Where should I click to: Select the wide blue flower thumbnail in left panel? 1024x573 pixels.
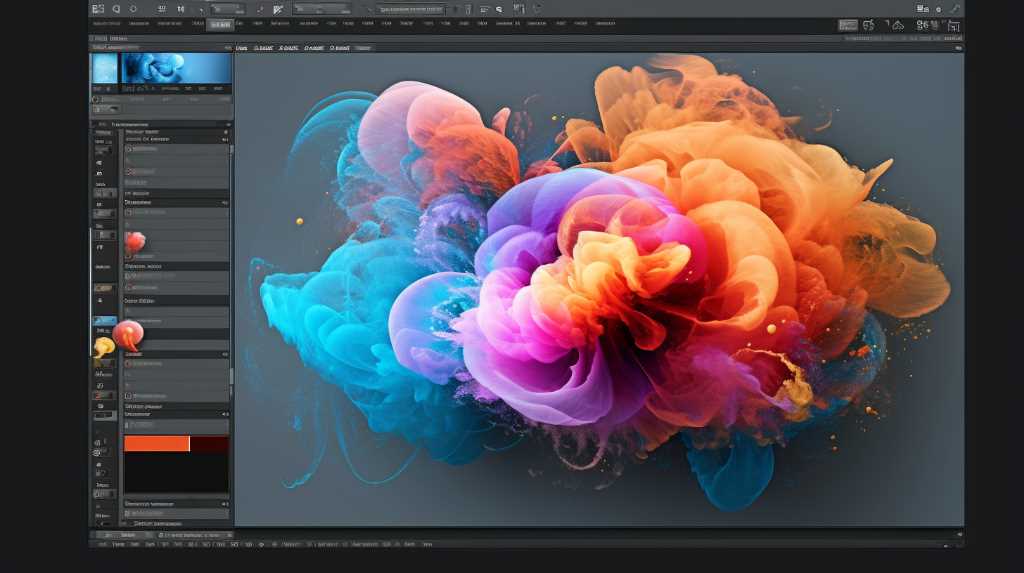(x=176, y=68)
